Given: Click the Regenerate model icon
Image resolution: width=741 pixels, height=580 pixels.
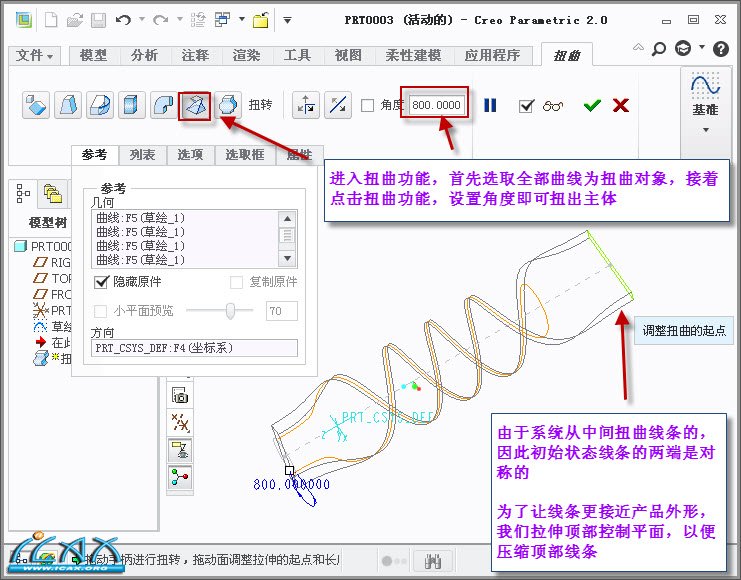Looking at the screenshot, I should 198,20.
